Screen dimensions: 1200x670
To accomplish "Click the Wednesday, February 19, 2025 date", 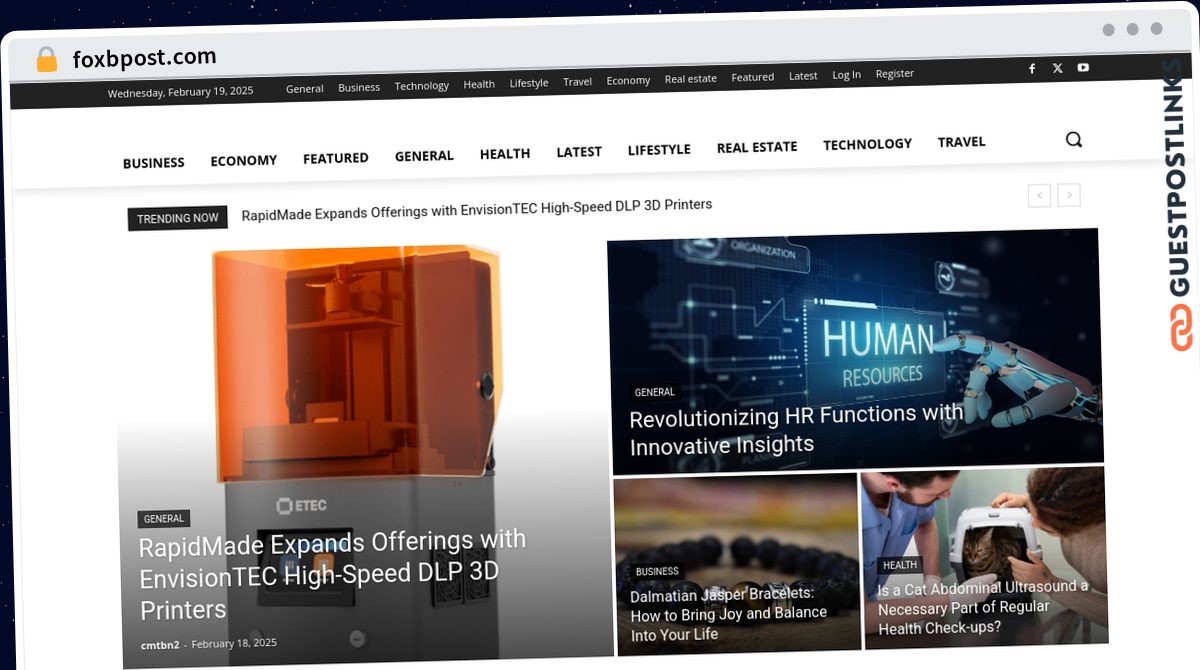I will coord(181,91).
